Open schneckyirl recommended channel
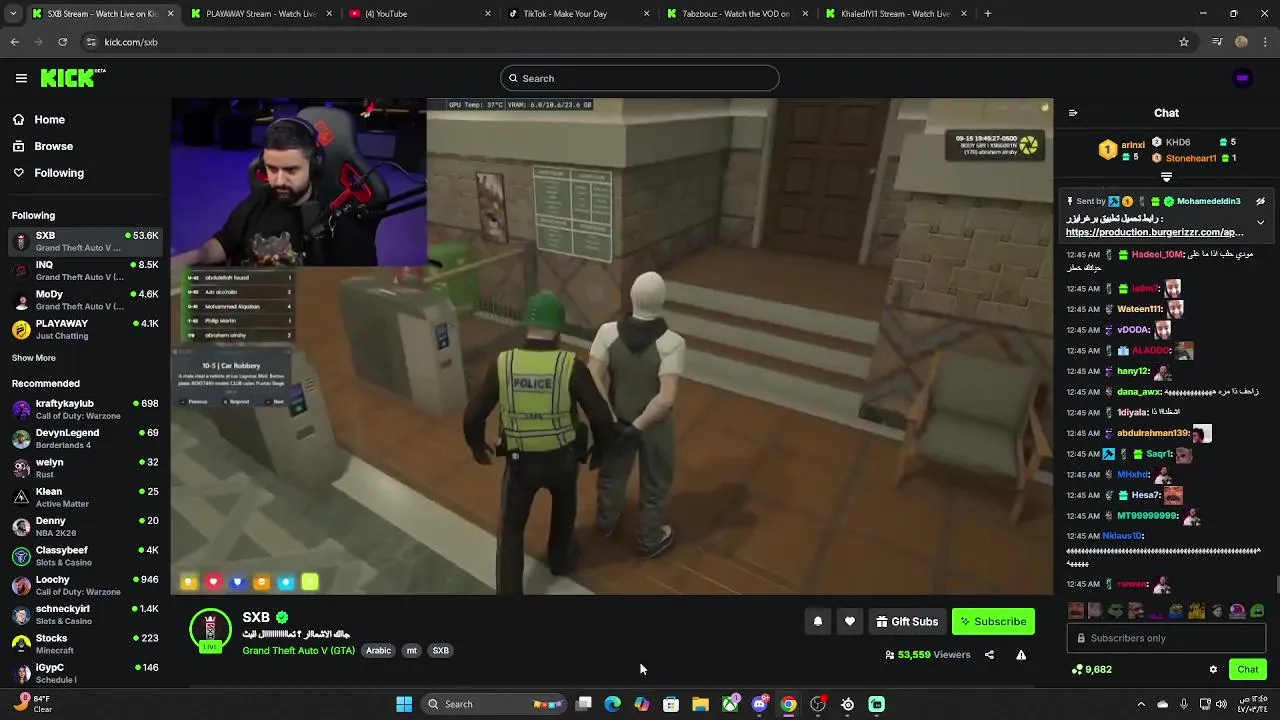The image size is (1280, 720). (x=85, y=614)
